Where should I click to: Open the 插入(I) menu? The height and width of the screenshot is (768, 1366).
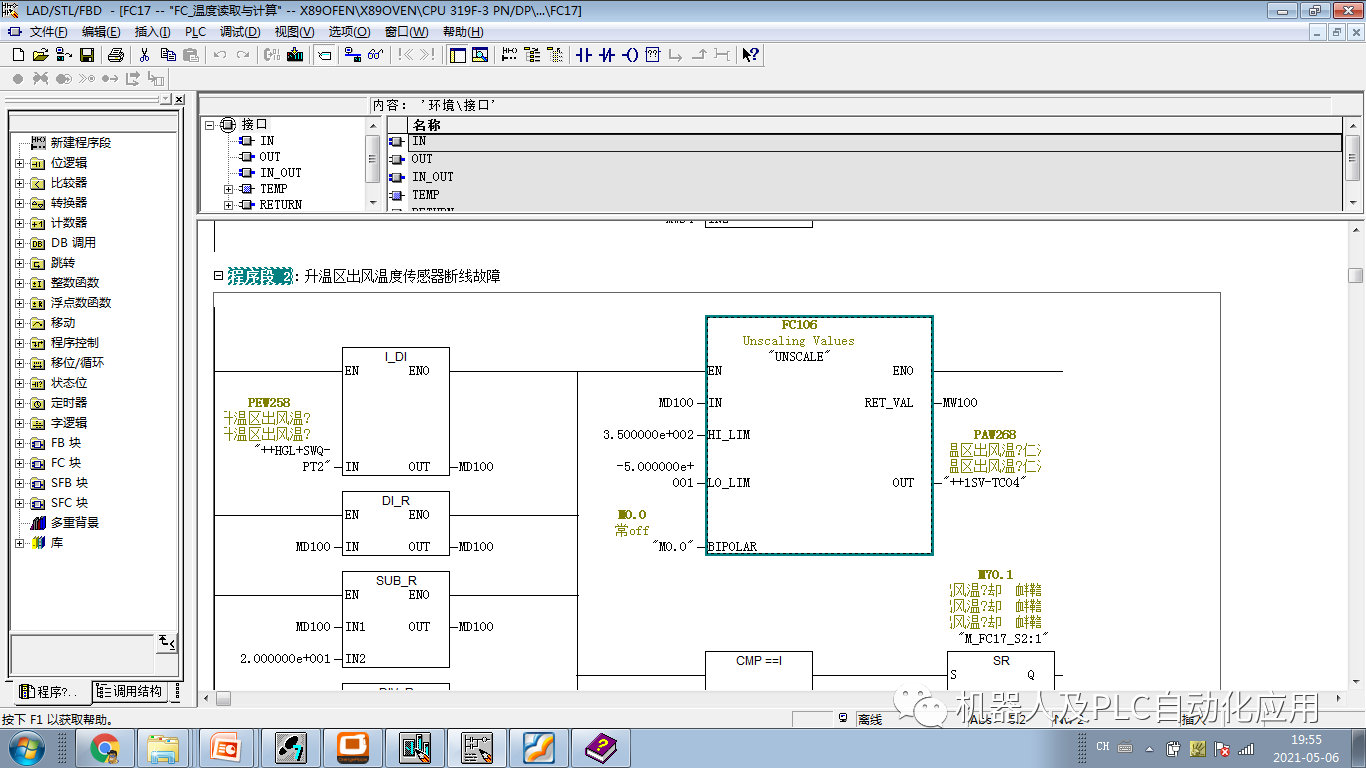click(153, 32)
